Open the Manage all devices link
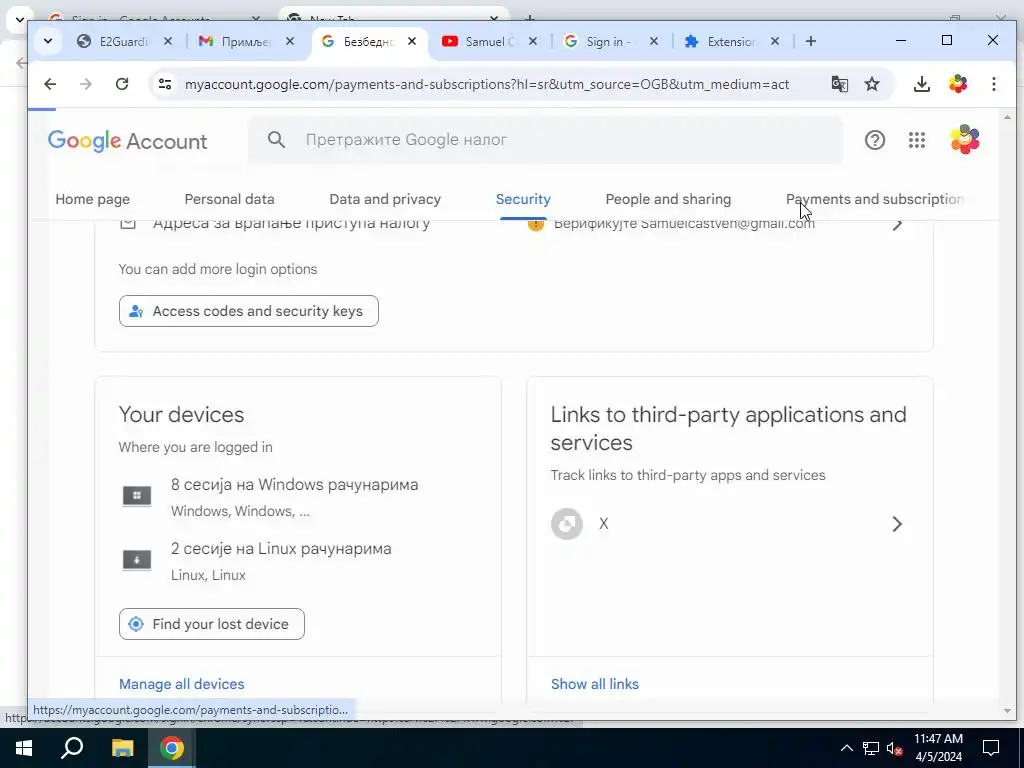 point(182,684)
